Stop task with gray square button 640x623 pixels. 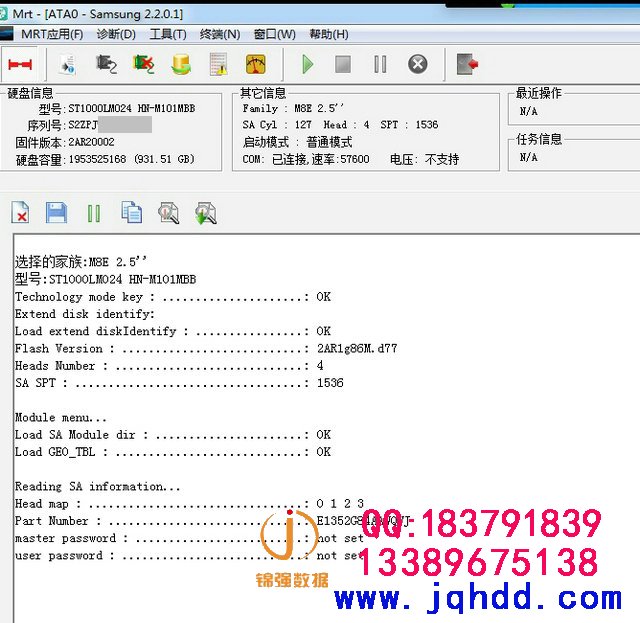343,65
